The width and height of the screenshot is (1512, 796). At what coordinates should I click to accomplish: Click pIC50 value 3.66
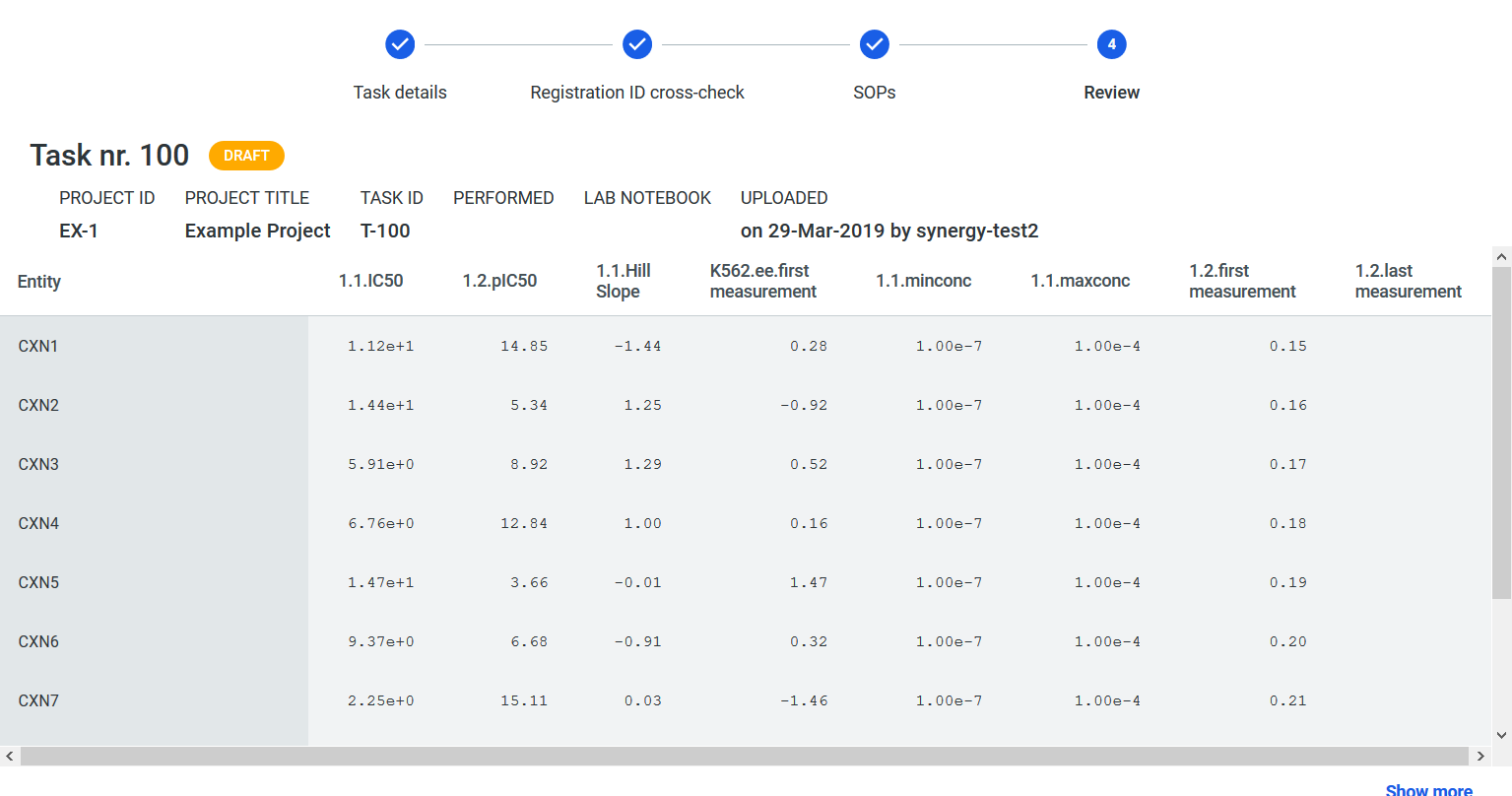pos(529,582)
